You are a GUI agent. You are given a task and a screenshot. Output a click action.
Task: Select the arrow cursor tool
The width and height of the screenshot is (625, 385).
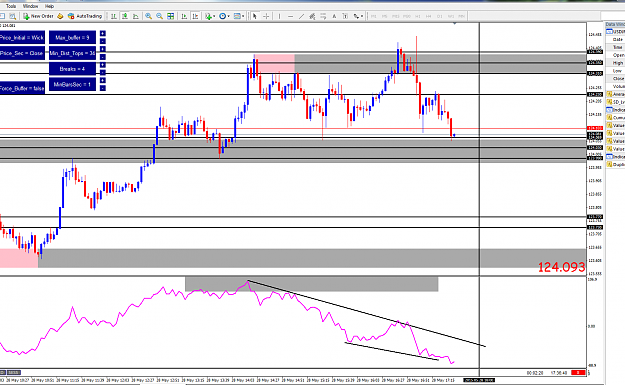click(x=254, y=16)
